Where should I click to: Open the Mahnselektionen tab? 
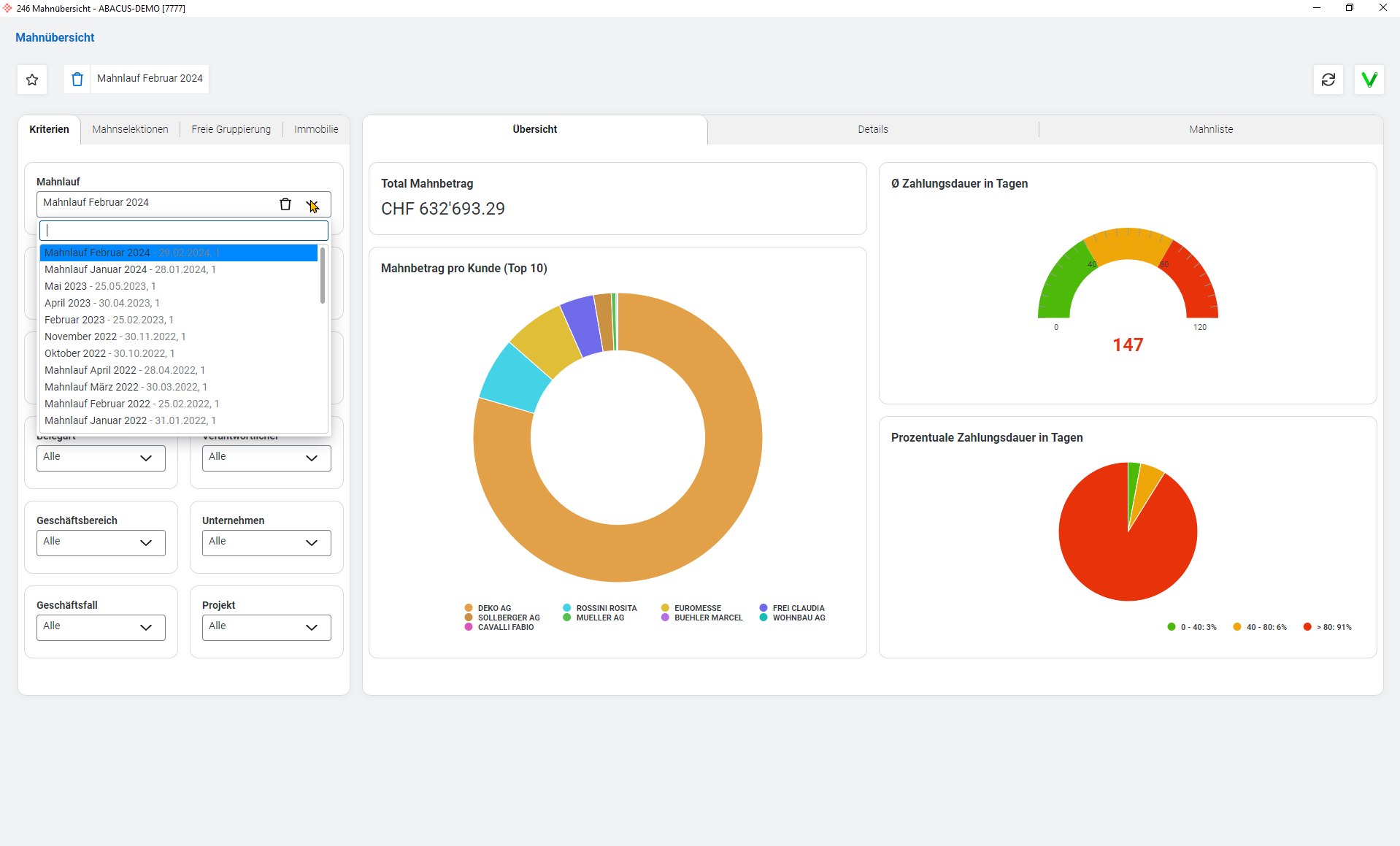coord(130,129)
